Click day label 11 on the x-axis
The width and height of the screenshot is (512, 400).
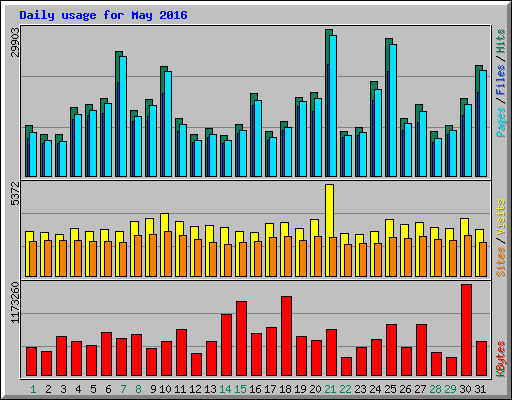(180, 389)
